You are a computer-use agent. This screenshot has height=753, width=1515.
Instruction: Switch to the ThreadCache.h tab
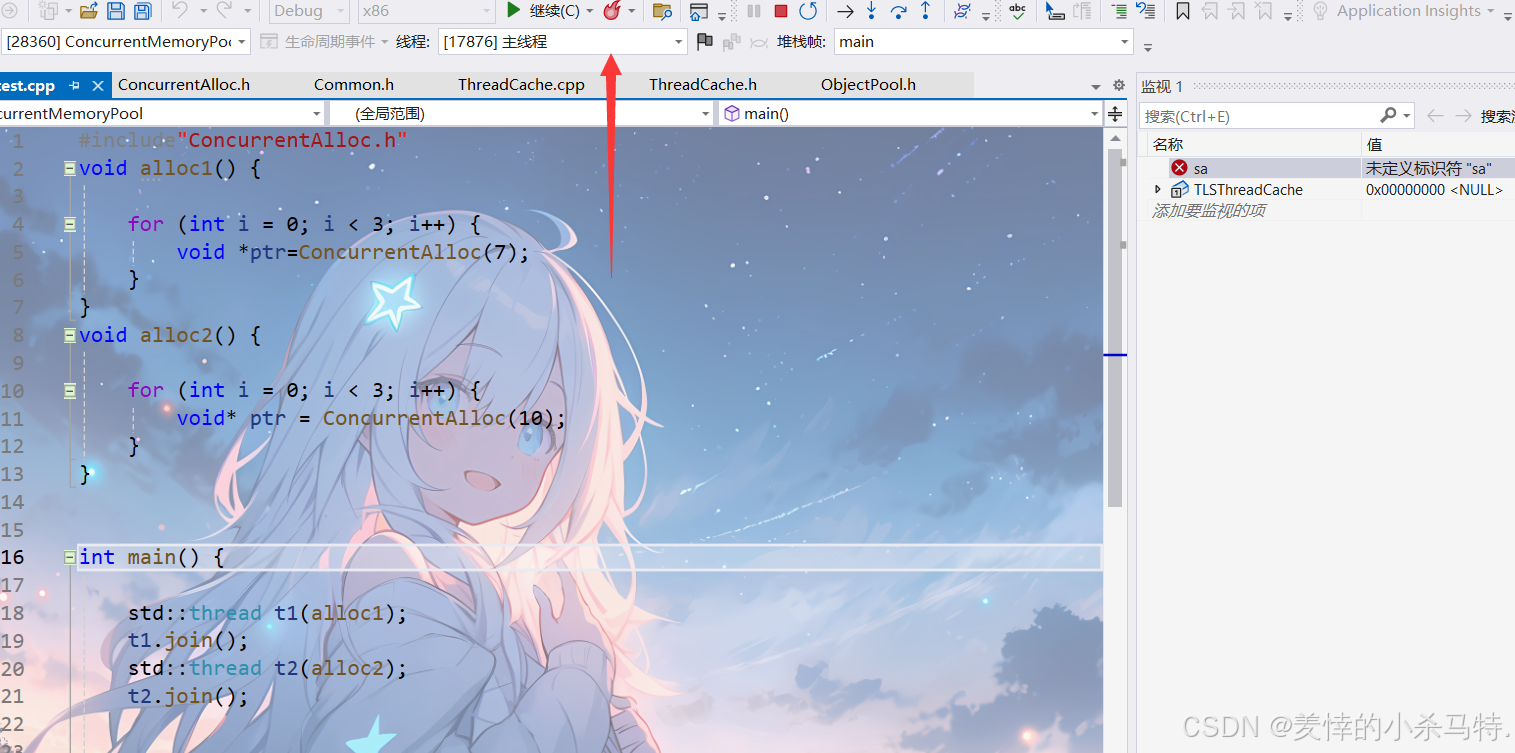[703, 85]
